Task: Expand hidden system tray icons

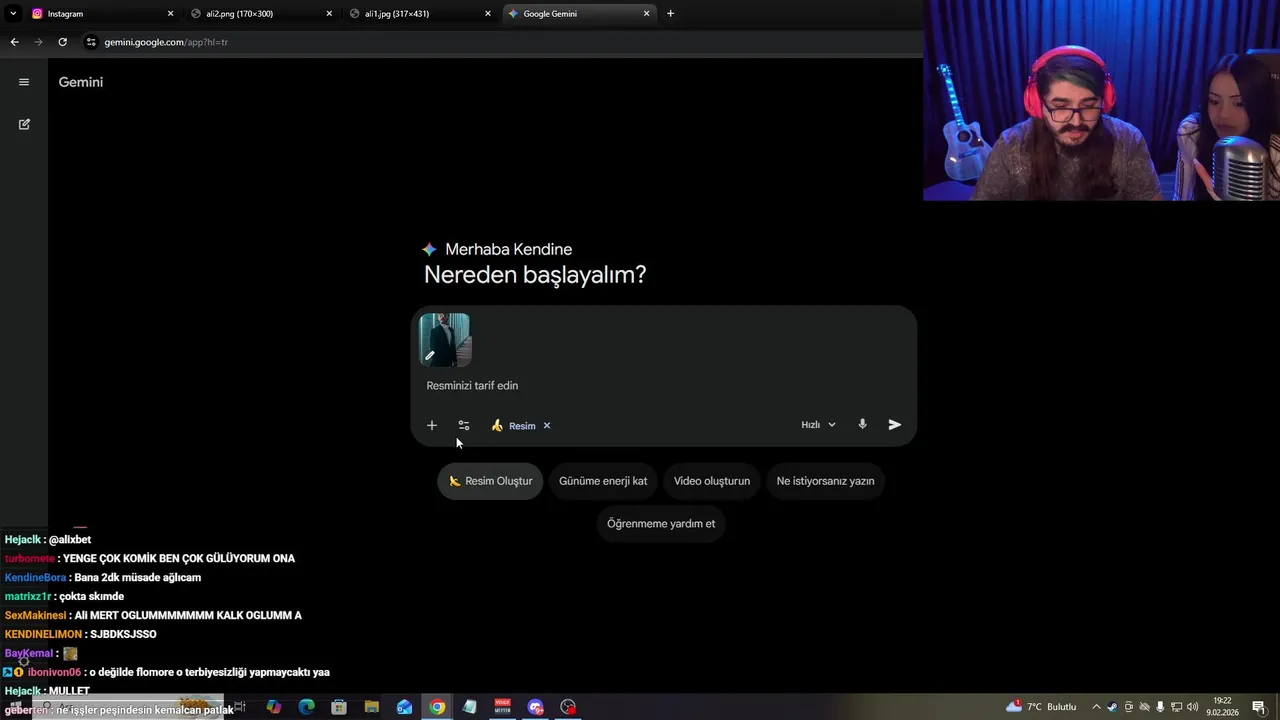Action: (x=1096, y=707)
